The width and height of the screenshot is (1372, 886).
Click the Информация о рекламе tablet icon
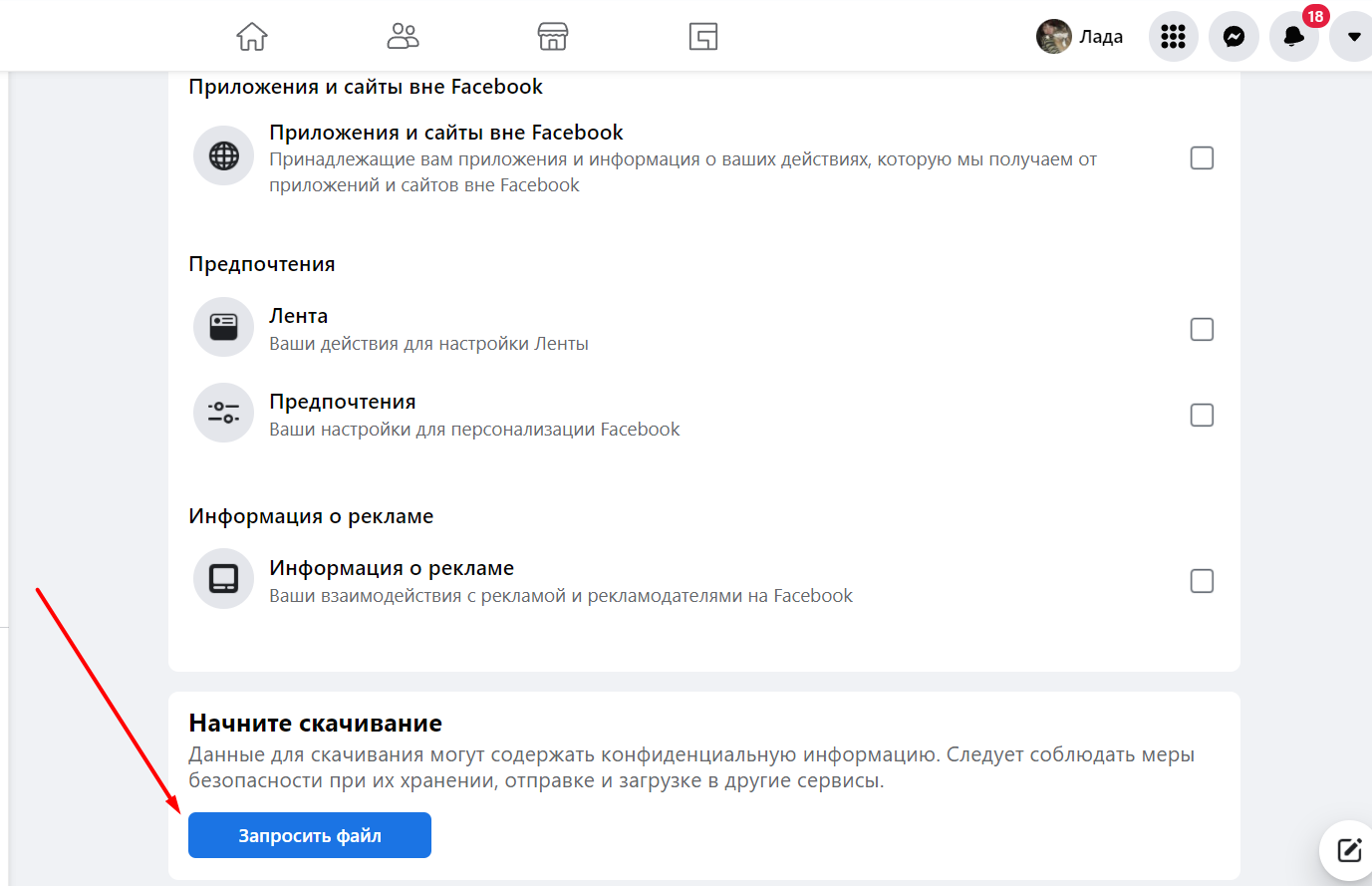[224, 579]
